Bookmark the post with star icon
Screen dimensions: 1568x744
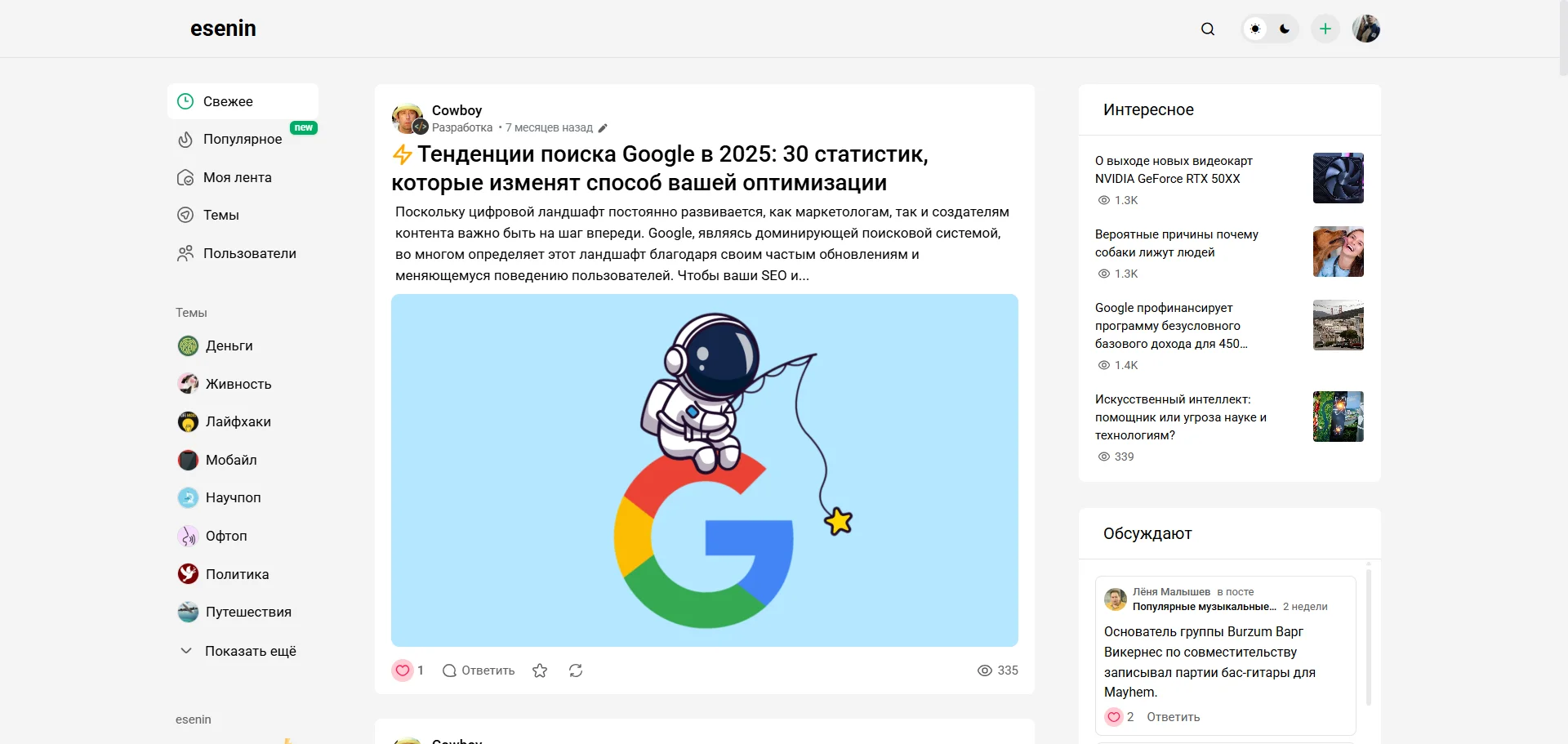540,670
